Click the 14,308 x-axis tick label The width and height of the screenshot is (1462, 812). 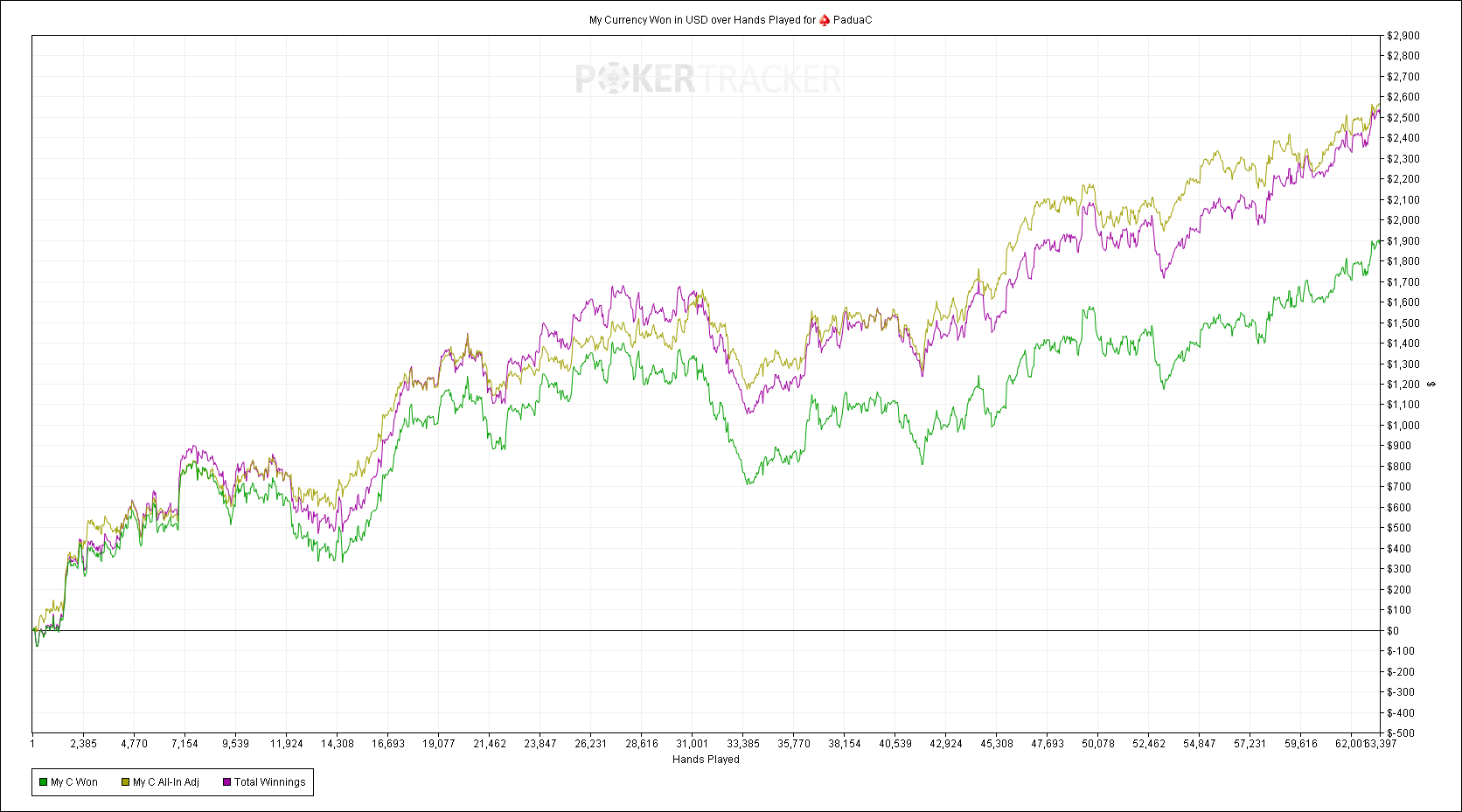tap(337, 744)
